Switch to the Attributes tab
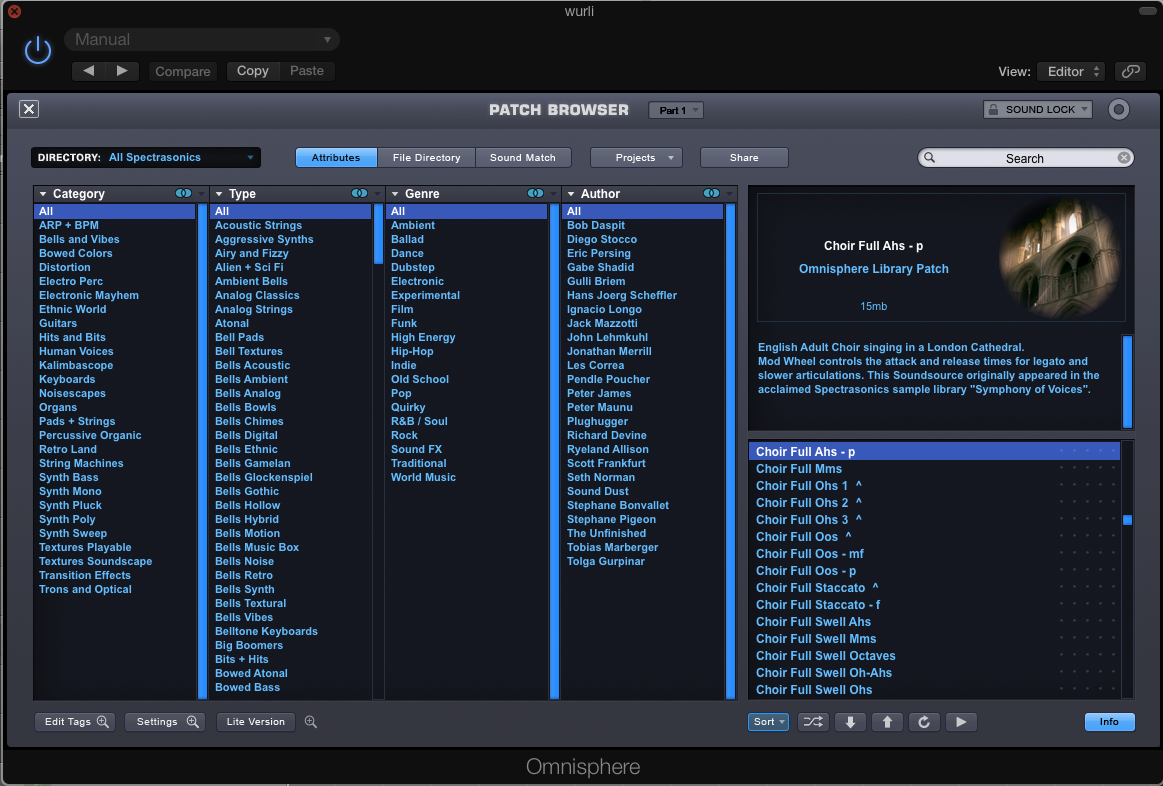1163x786 pixels. pos(336,157)
